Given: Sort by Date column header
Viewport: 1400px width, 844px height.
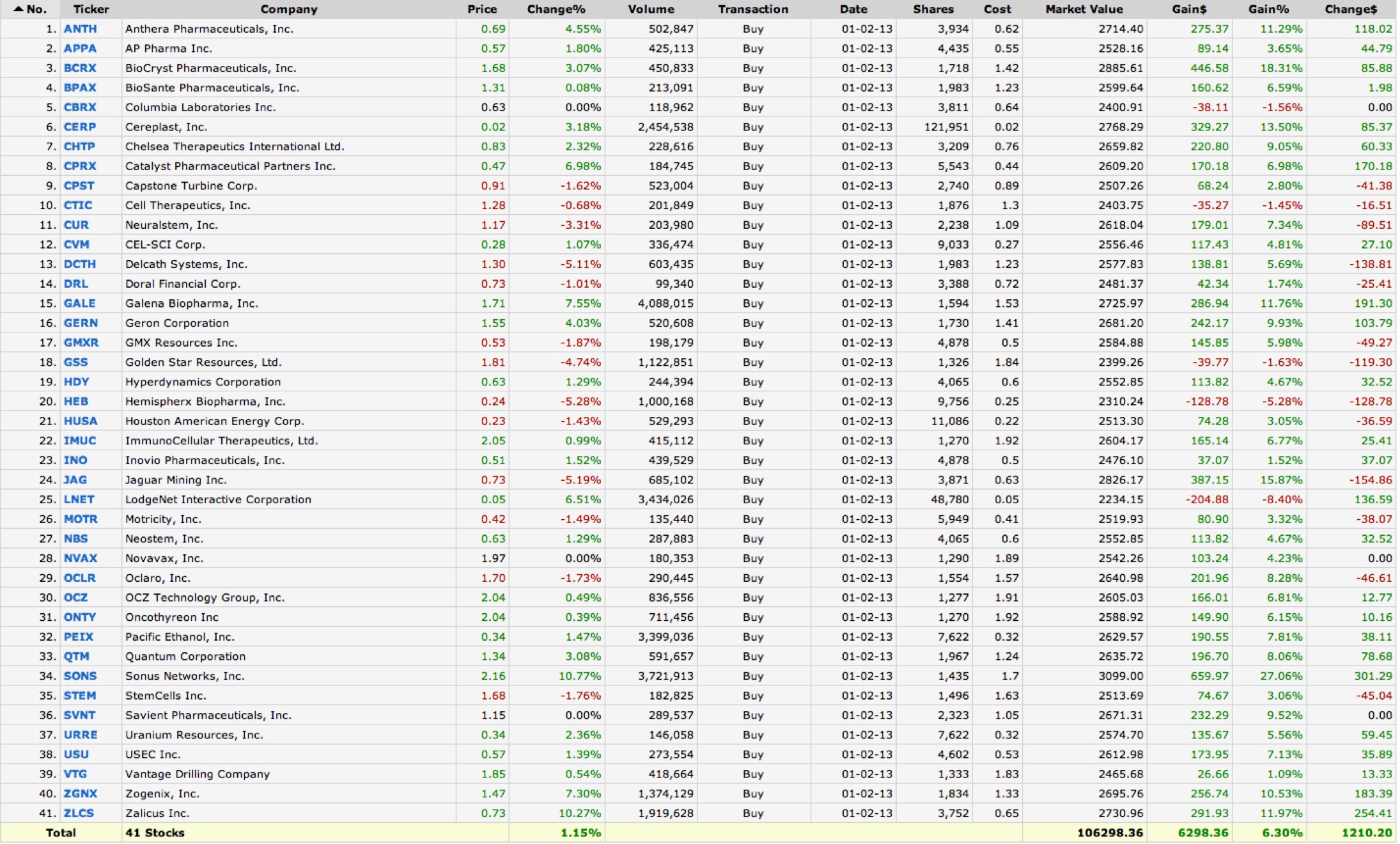Looking at the screenshot, I should (853, 9).
